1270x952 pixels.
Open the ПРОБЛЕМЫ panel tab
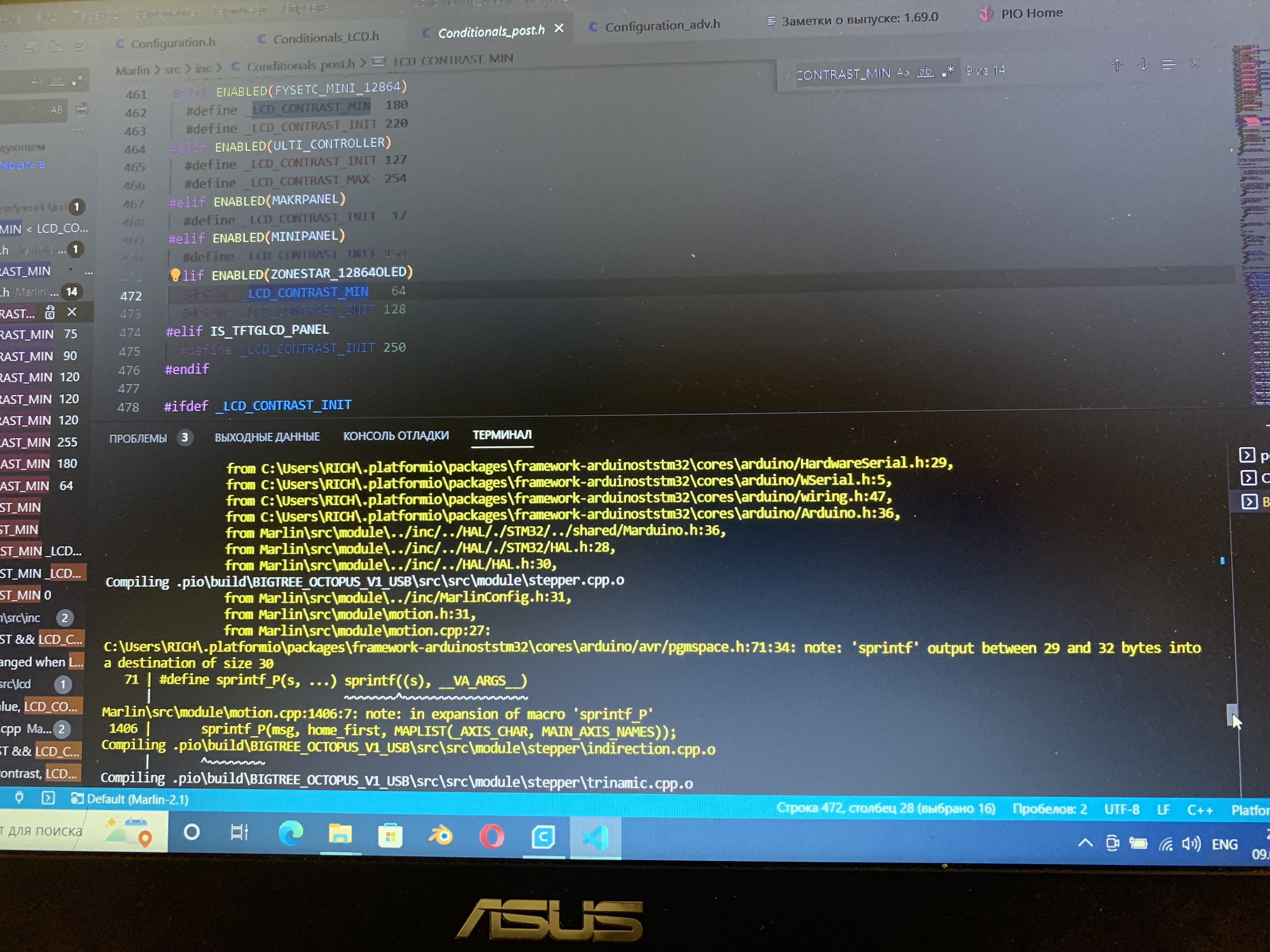[x=138, y=439]
